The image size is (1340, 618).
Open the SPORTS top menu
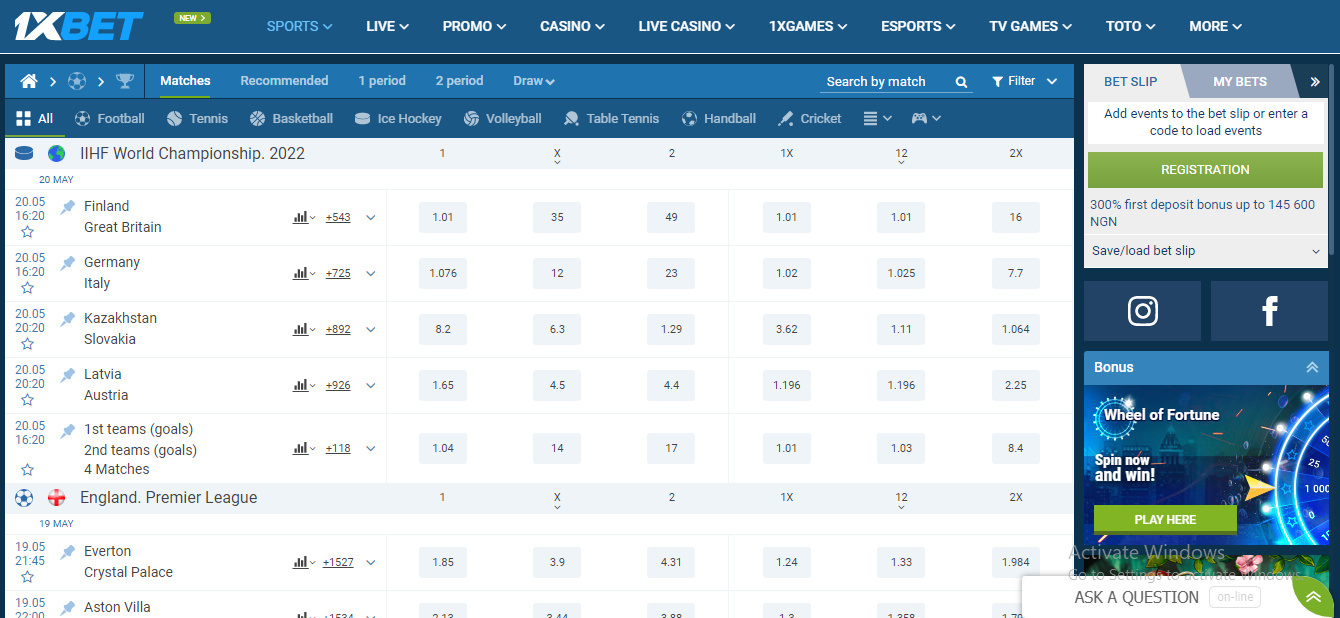click(x=300, y=26)
